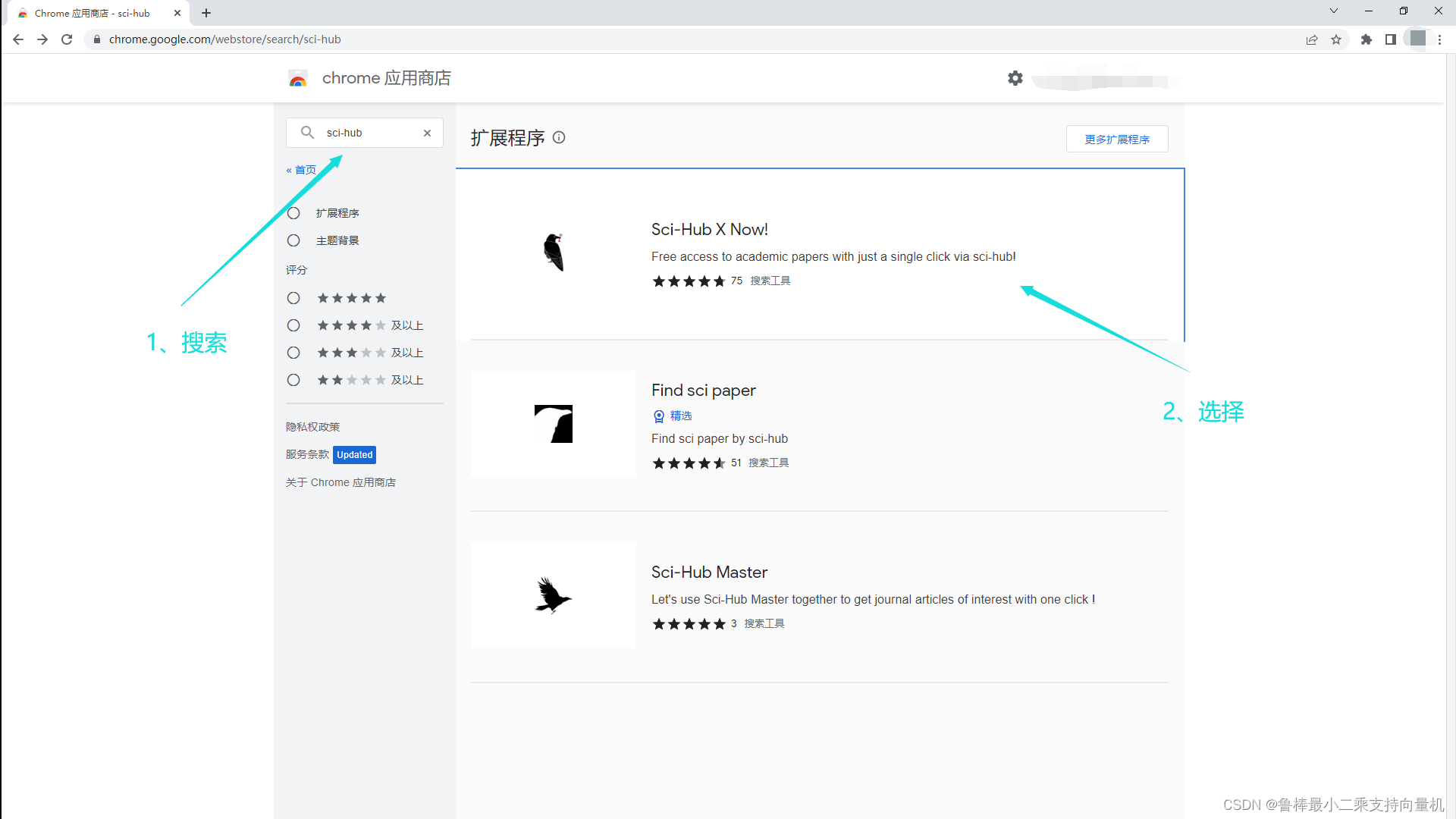Open the 隐私权政策 link

313,427
